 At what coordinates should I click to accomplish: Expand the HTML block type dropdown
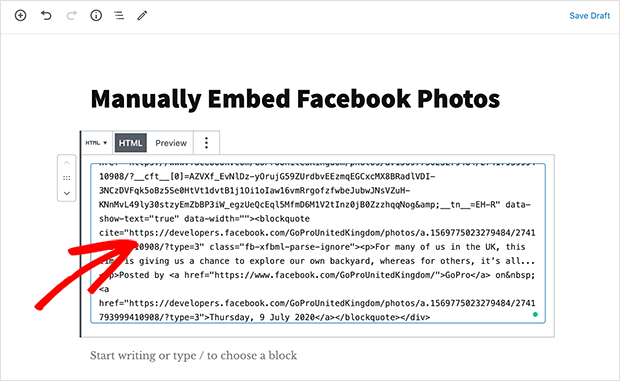pos(96,143)
